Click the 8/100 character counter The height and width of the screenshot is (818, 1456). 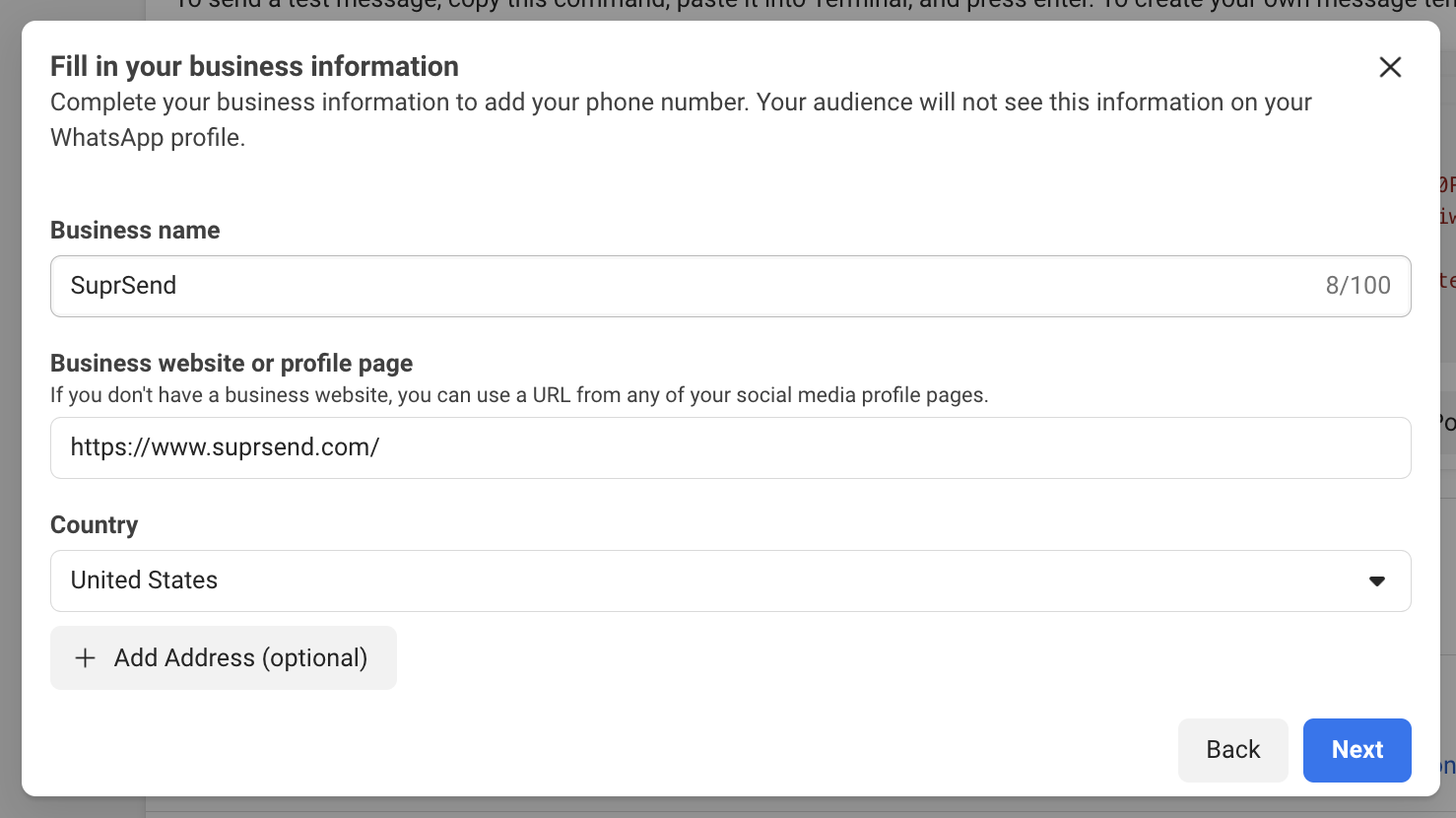pos(1357,286)
